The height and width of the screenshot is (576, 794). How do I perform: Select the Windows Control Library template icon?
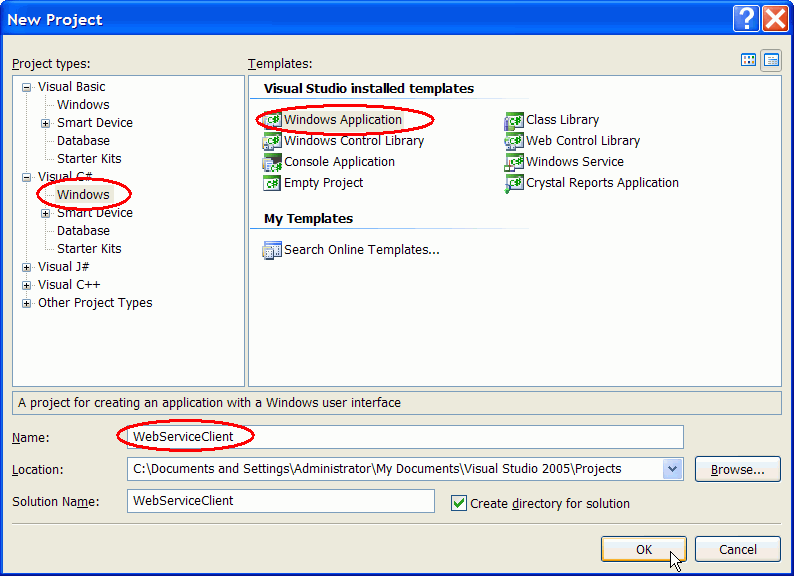(x=272, y=141)
